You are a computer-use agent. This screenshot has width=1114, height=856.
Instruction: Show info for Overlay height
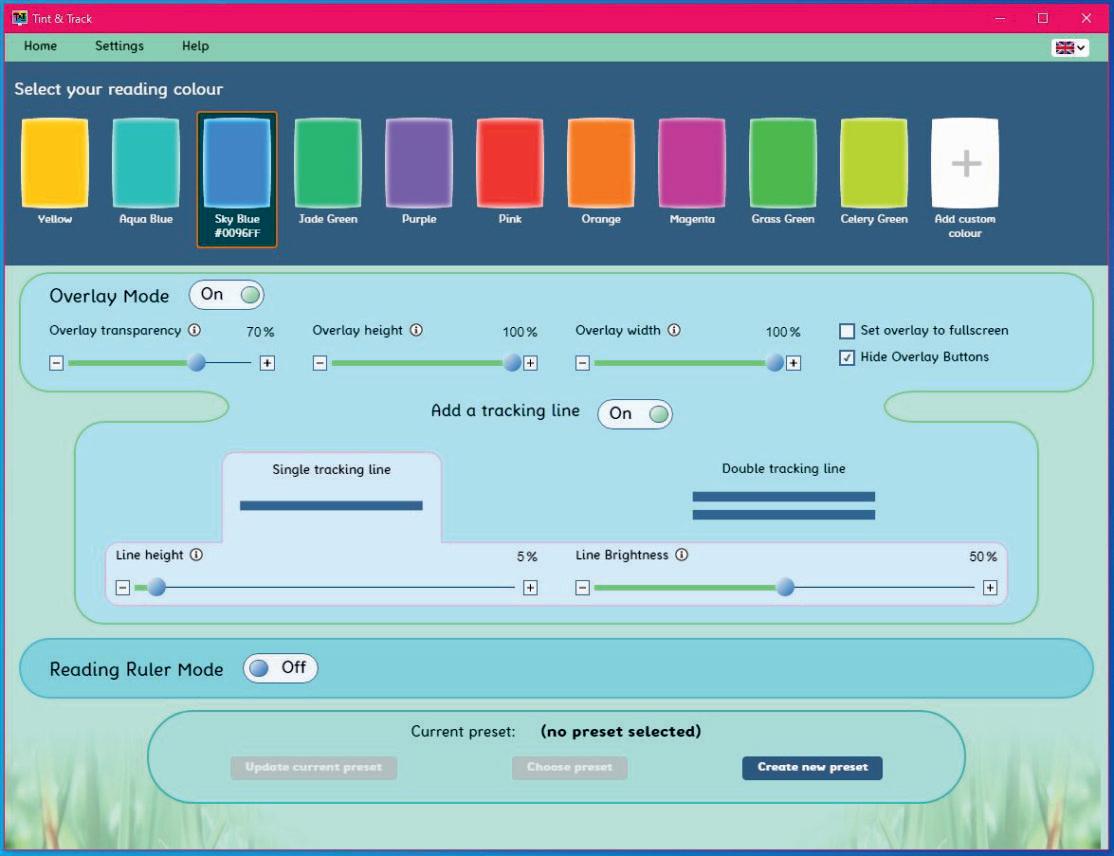[416, 330]
